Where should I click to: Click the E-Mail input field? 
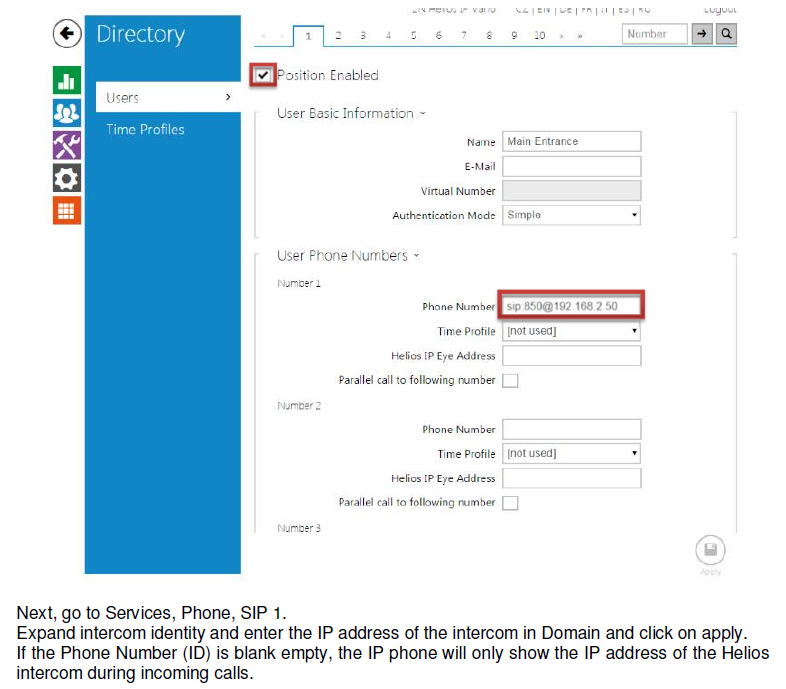[571, 166]
